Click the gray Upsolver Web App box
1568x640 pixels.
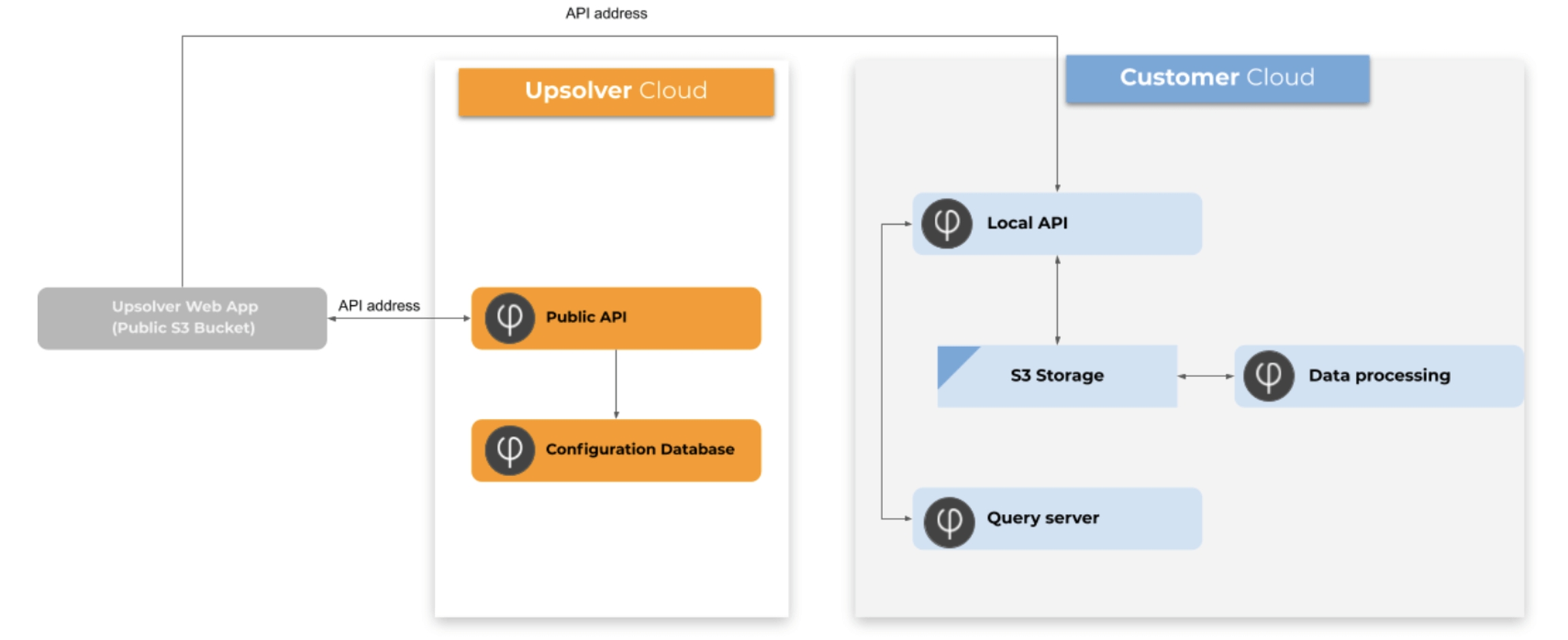pos(182,318)
